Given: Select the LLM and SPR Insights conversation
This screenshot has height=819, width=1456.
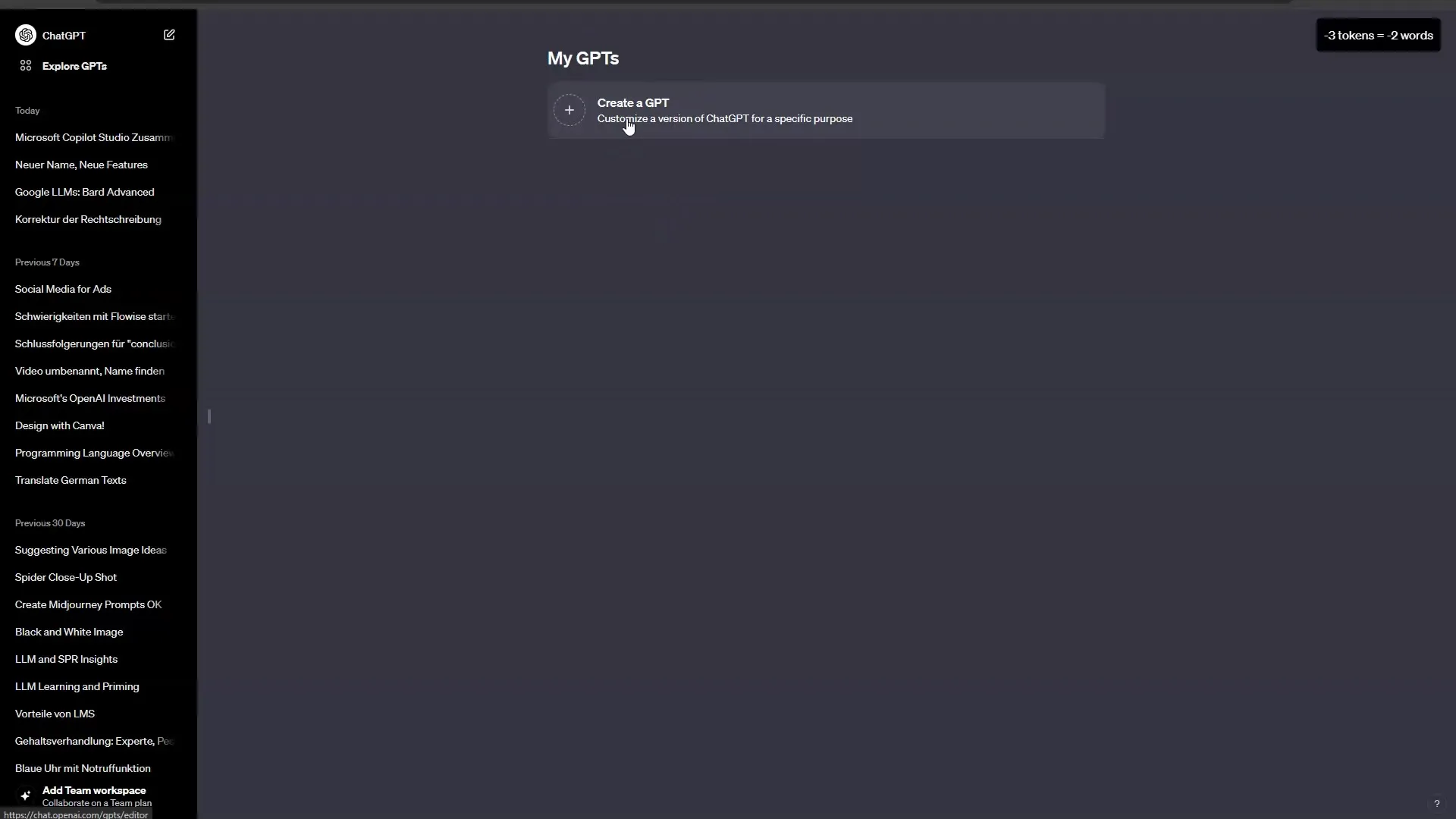Looking at the screenshot, I should click(x=67, y=658).
